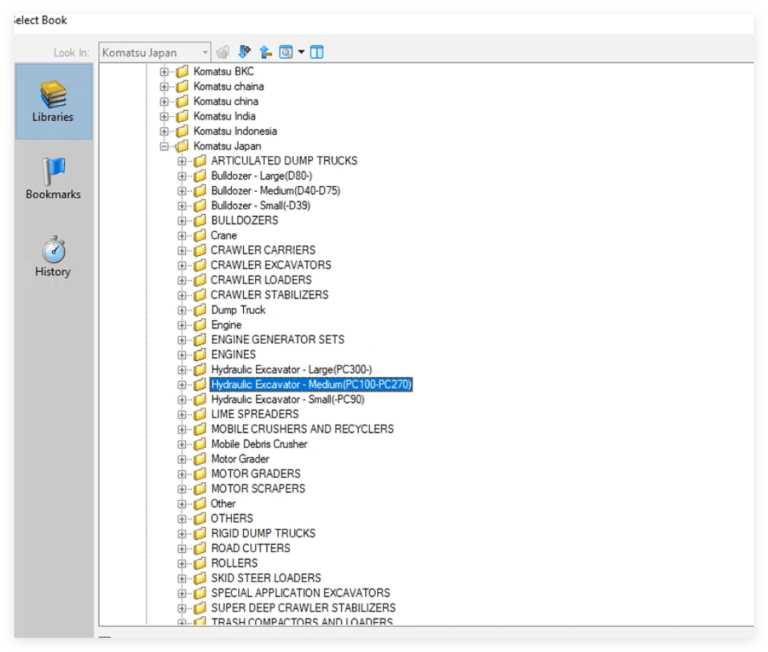Select SPECIAL APPLICATION EXCAVATORS entry
768x652 pixels.
(300, 593)
